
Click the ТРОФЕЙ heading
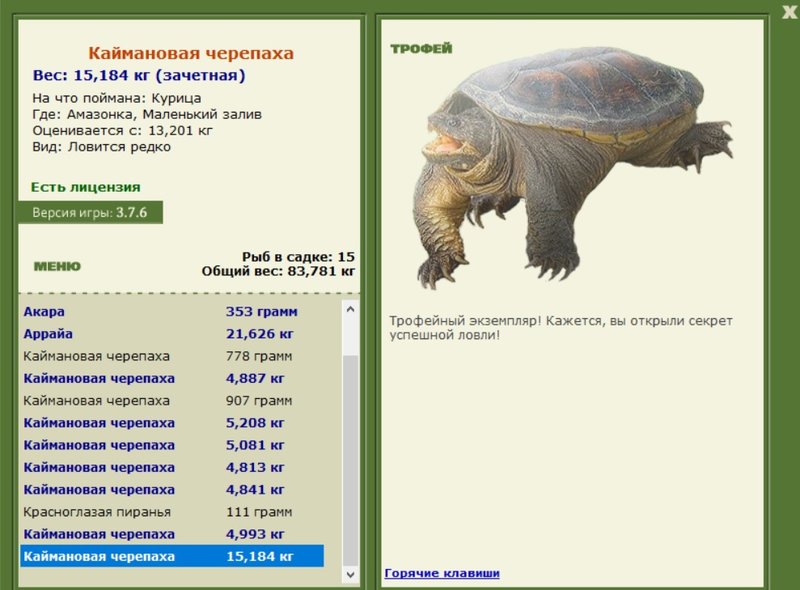tap(421, 49)
